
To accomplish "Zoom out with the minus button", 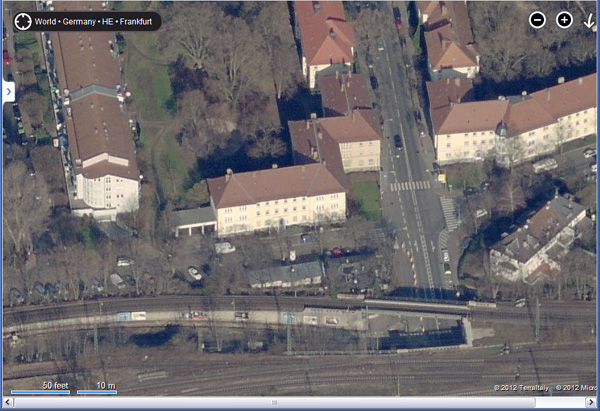I will tap(537, 20).
